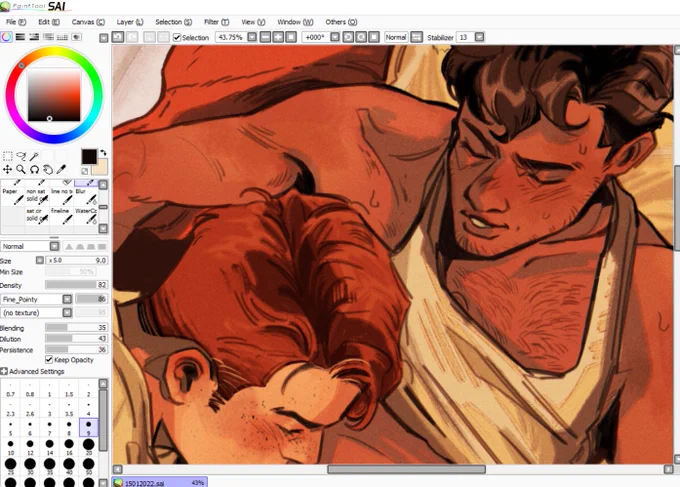Screen dimensions: 680x487
Task: Toggle the Keep Opacity checkbox
Action: (49, 360)
